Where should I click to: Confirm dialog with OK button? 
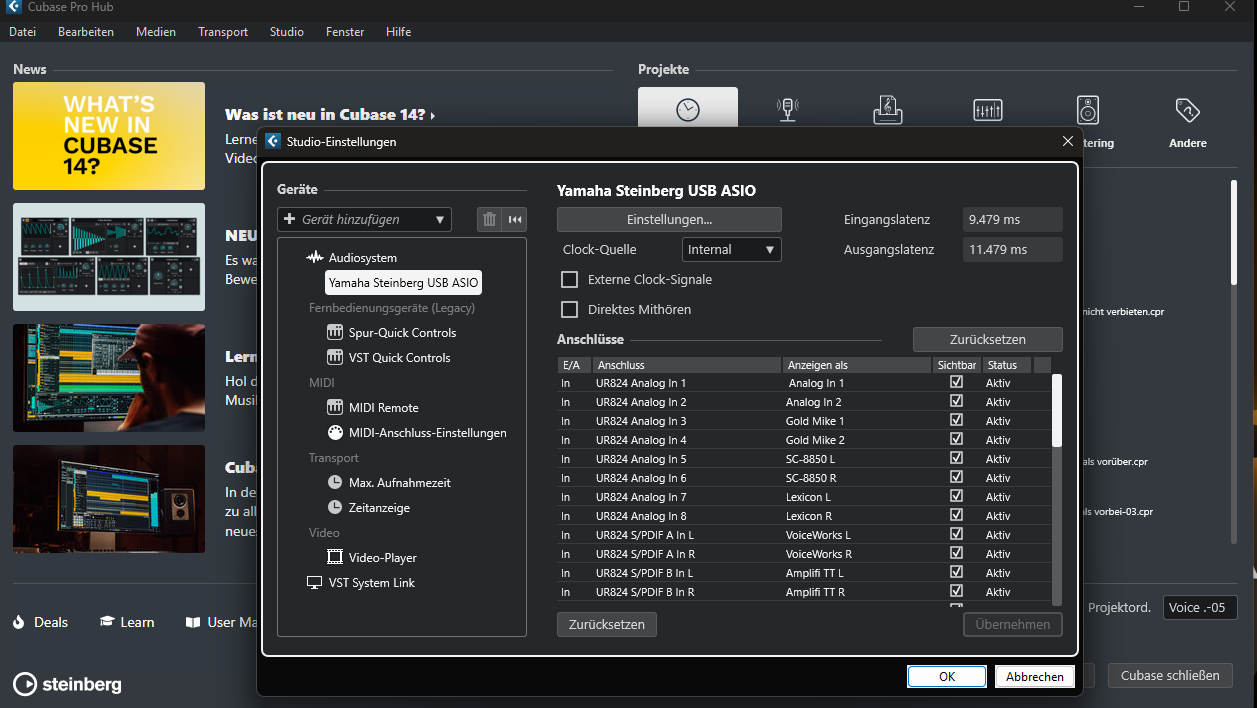(x=947, y=676)
